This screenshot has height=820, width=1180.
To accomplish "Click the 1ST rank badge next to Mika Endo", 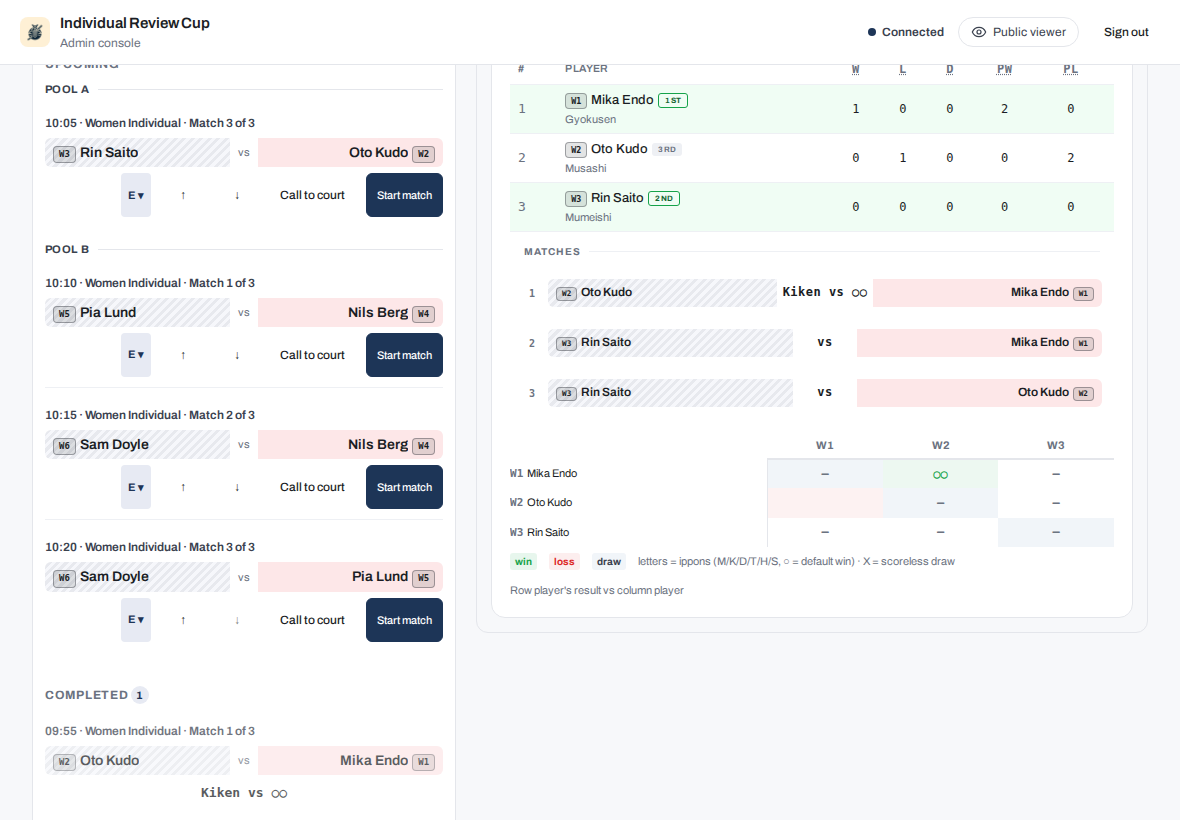I will point(673,100).
